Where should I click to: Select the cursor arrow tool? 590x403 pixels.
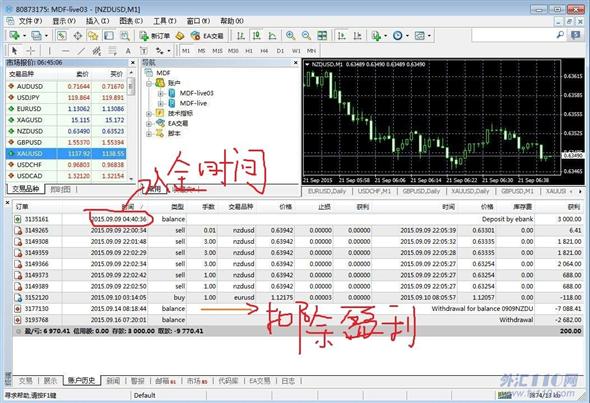[x=15, y=50]
